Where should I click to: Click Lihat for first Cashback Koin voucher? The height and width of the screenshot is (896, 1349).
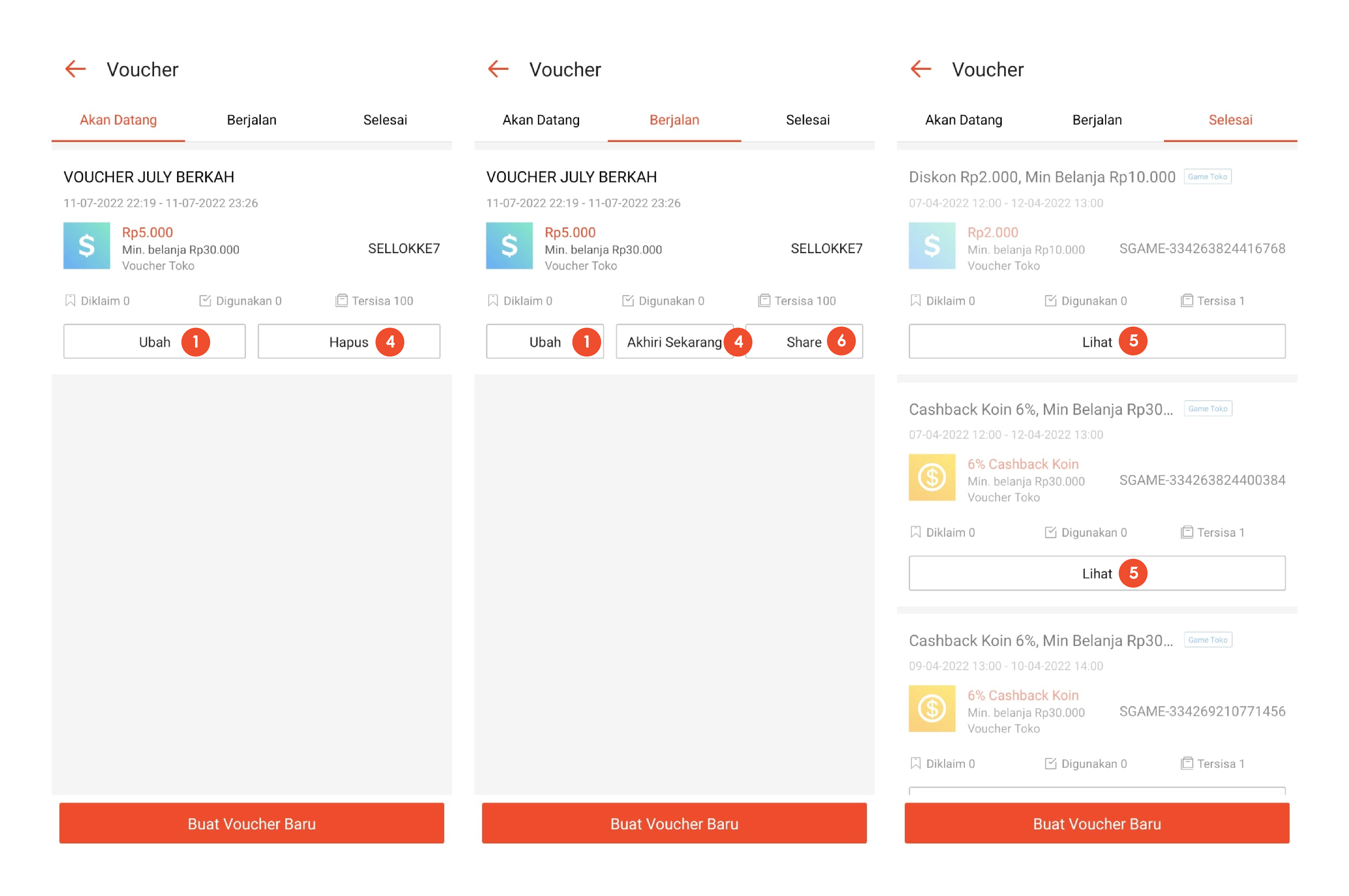pos(1096,573)
